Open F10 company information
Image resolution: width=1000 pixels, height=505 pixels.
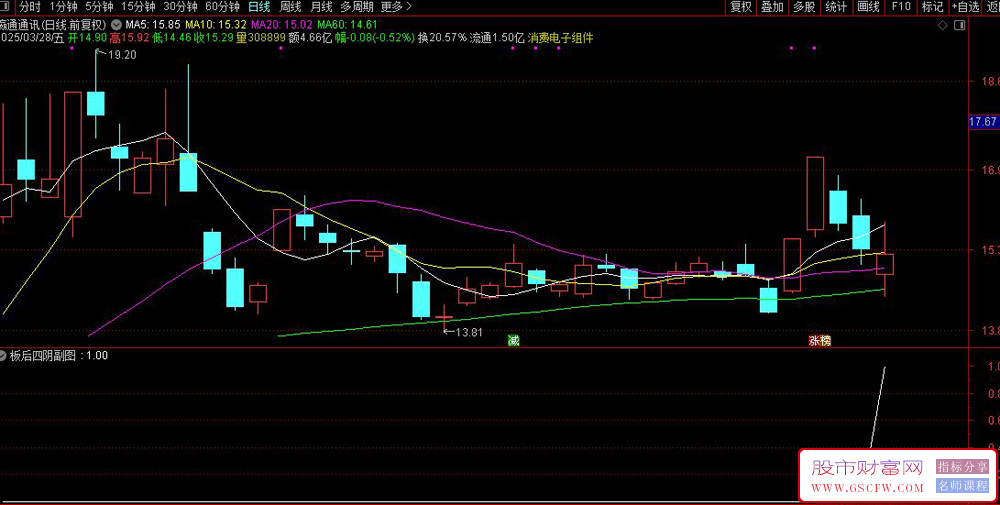click(901, 7)
